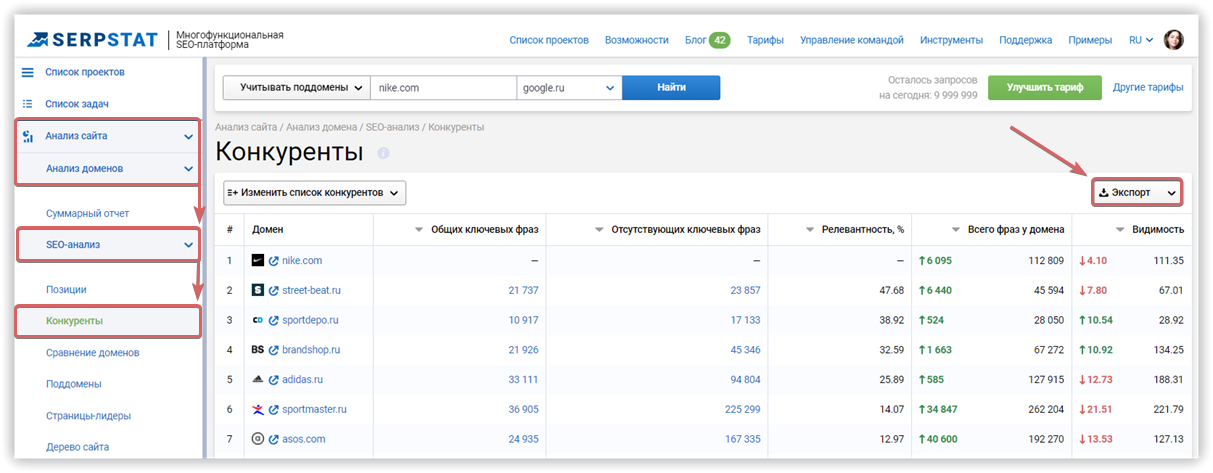Click Список задач in sidebar
Viewport: 1213px width, 473px height.
(77, 103)
